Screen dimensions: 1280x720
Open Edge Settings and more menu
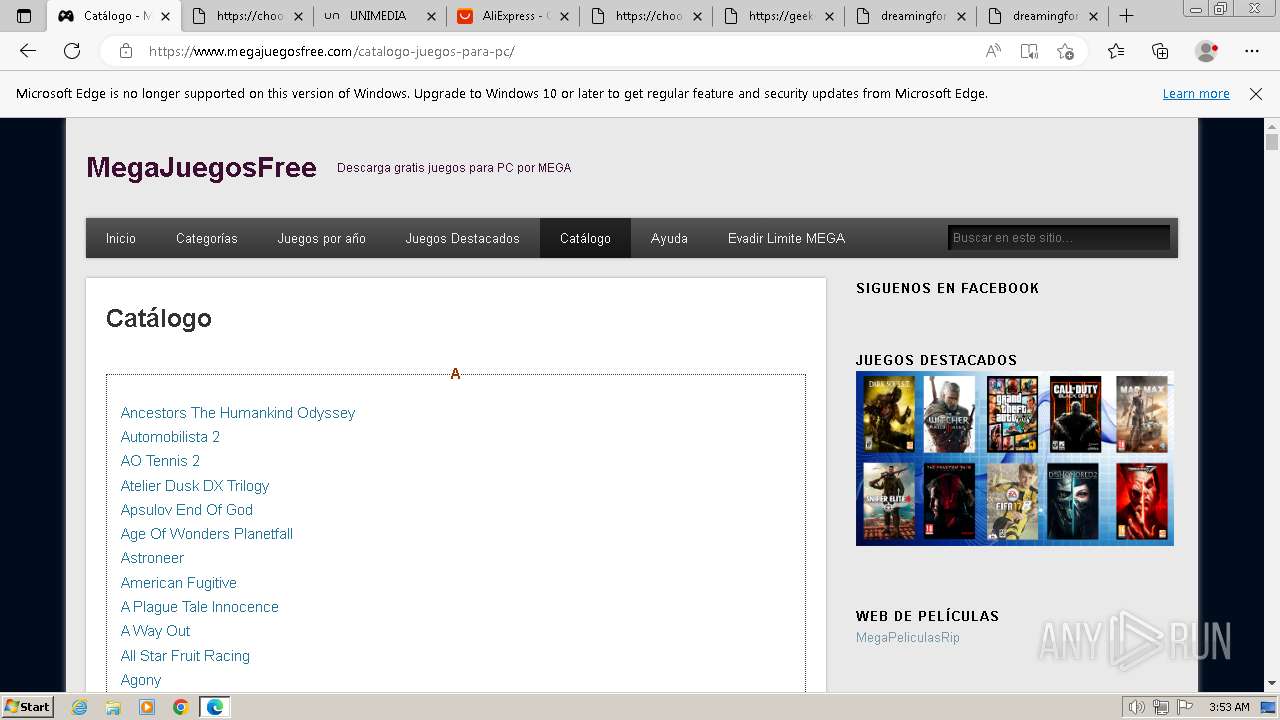[1252, 51]
